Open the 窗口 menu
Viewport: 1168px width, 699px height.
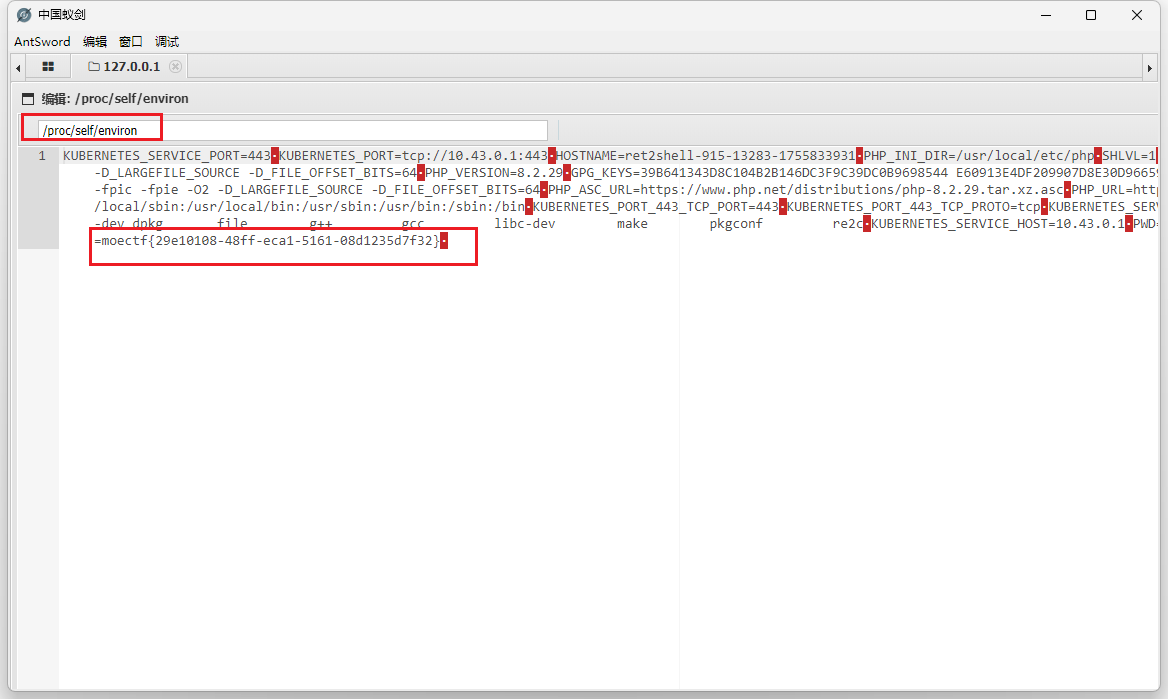pos(131,42)
